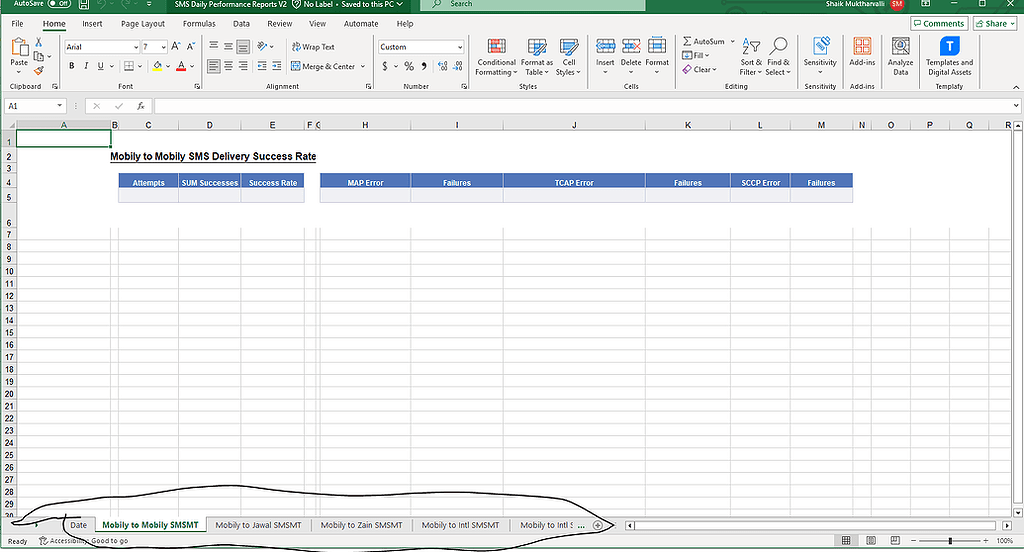Open font name dropdown
Image resolution: width=1024 pixels, height=552 pixels.
coord(136,47)
